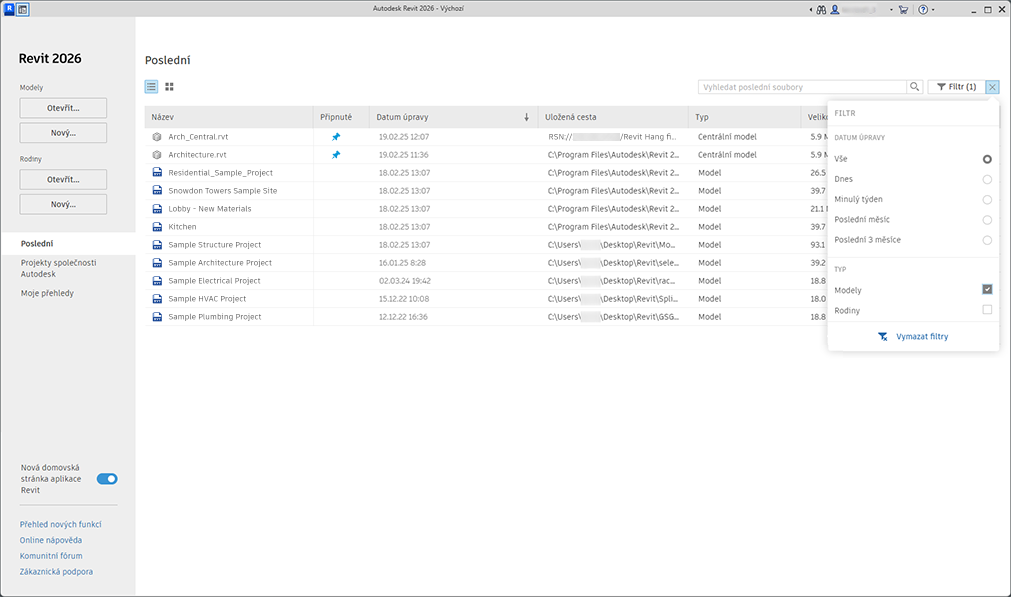Toggle the Nová domovská stránka switch
The image size is (1011, 597).
107,479
